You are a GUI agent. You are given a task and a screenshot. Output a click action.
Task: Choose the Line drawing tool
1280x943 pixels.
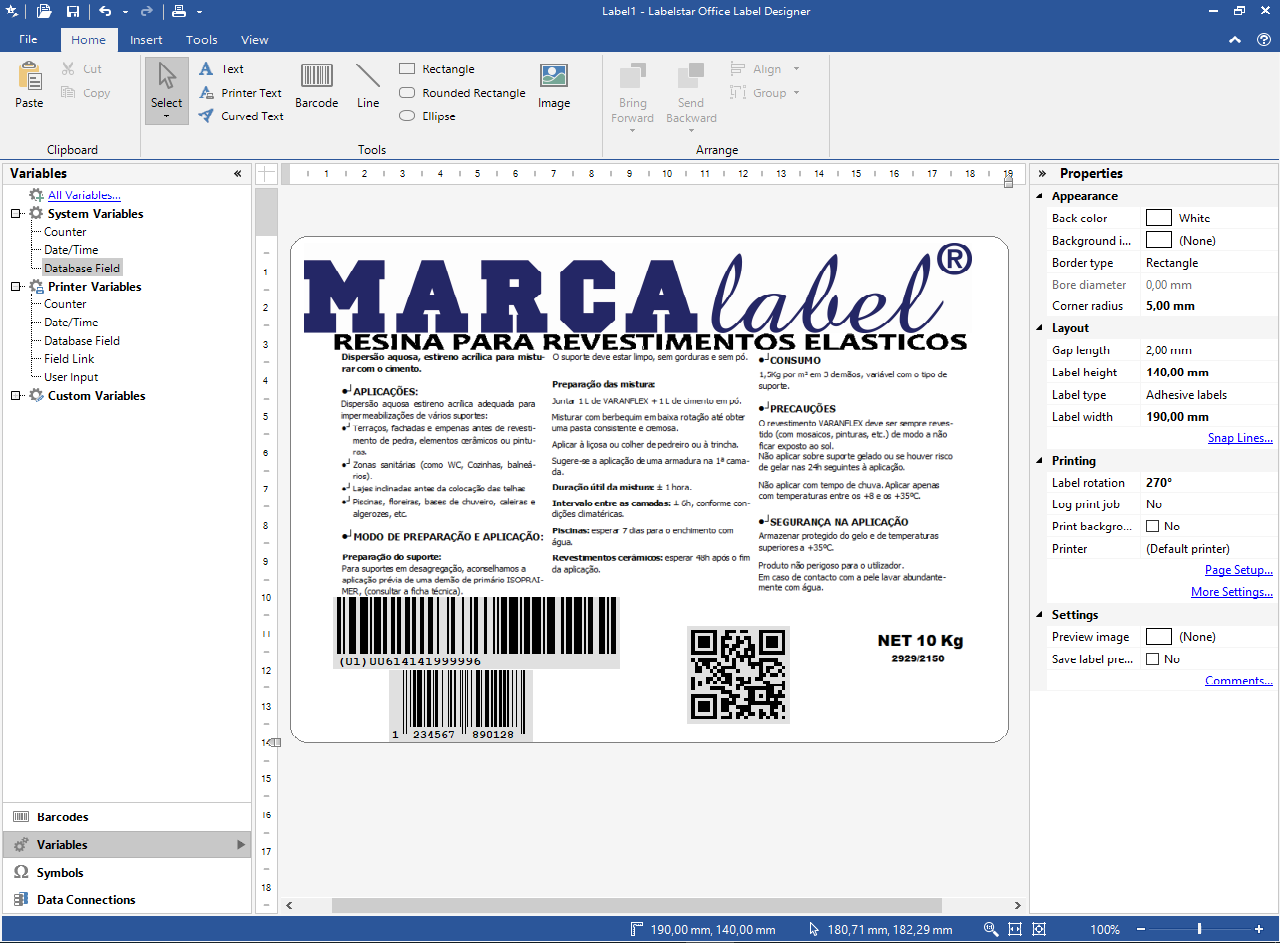point(368,86)
